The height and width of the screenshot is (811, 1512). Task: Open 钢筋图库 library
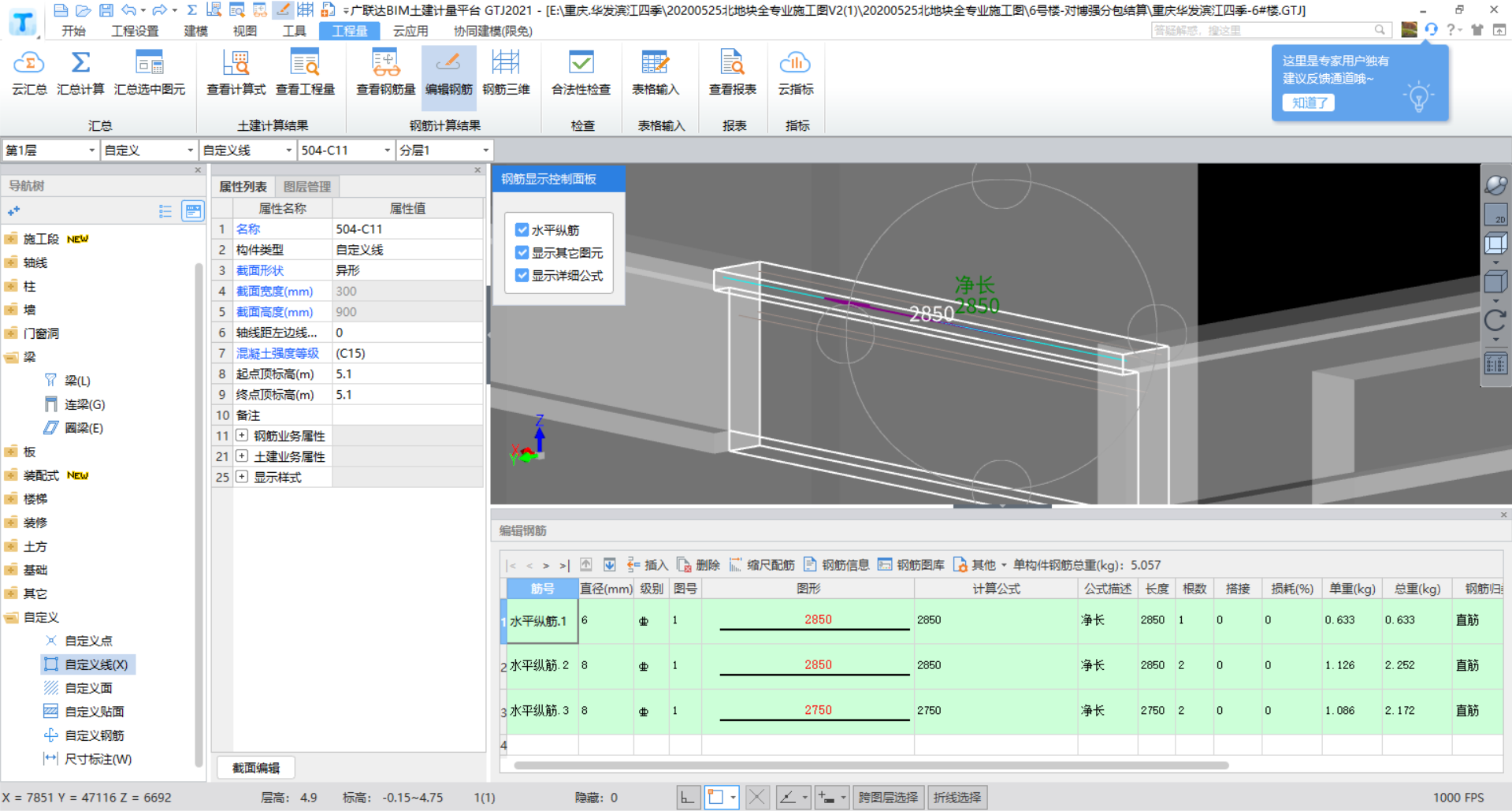(x=911, y=564)
